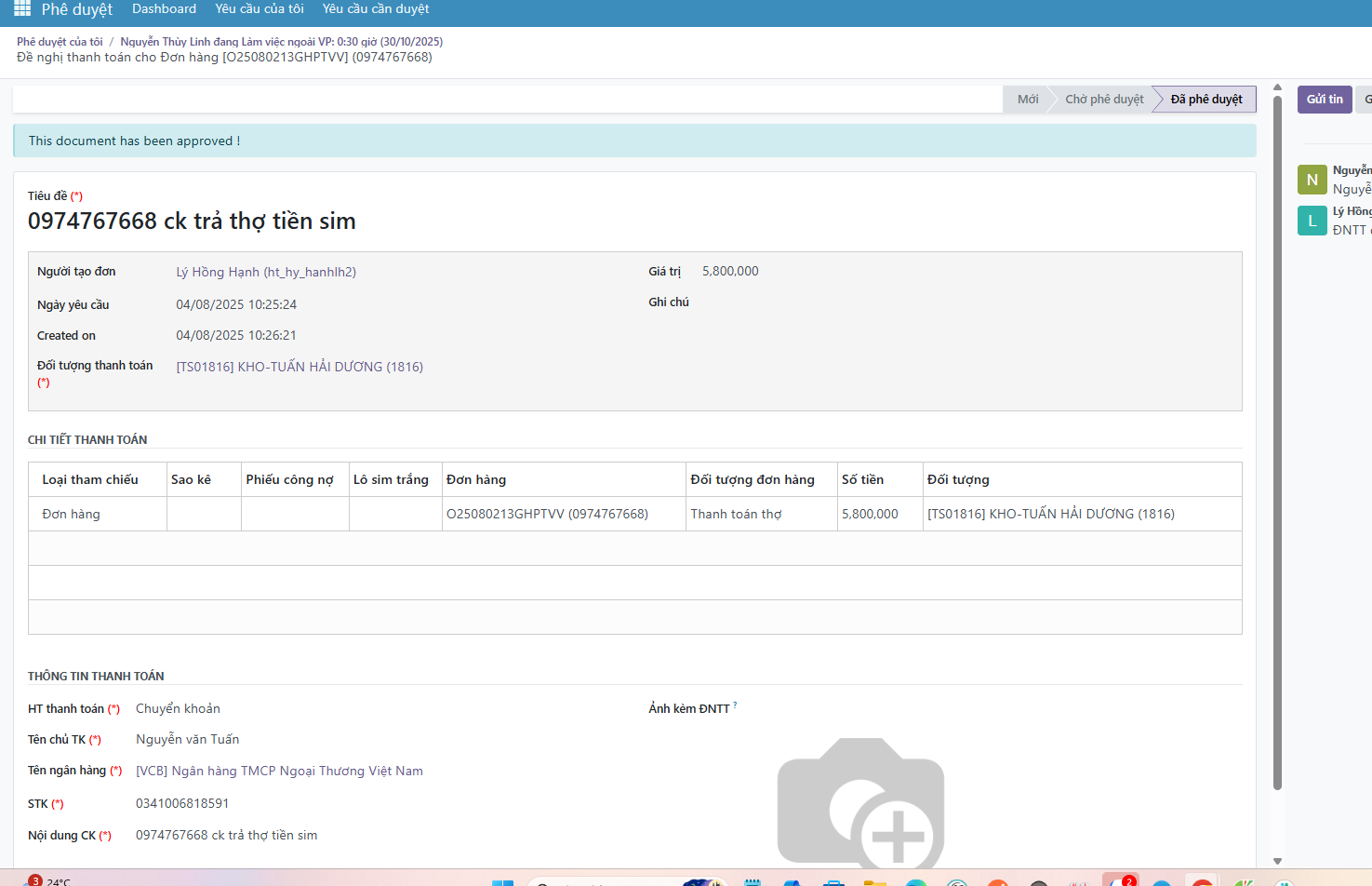Click the scrollbar up arrow
The width and height of the screenshot is (1372, 886).
[1277, 88]
